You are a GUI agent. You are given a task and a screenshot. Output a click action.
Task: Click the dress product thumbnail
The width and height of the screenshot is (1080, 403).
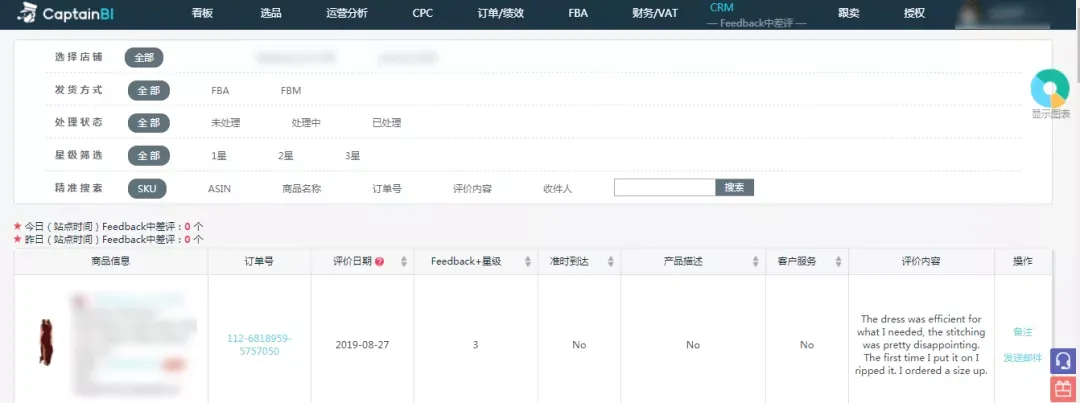click(x=47, y=342)
